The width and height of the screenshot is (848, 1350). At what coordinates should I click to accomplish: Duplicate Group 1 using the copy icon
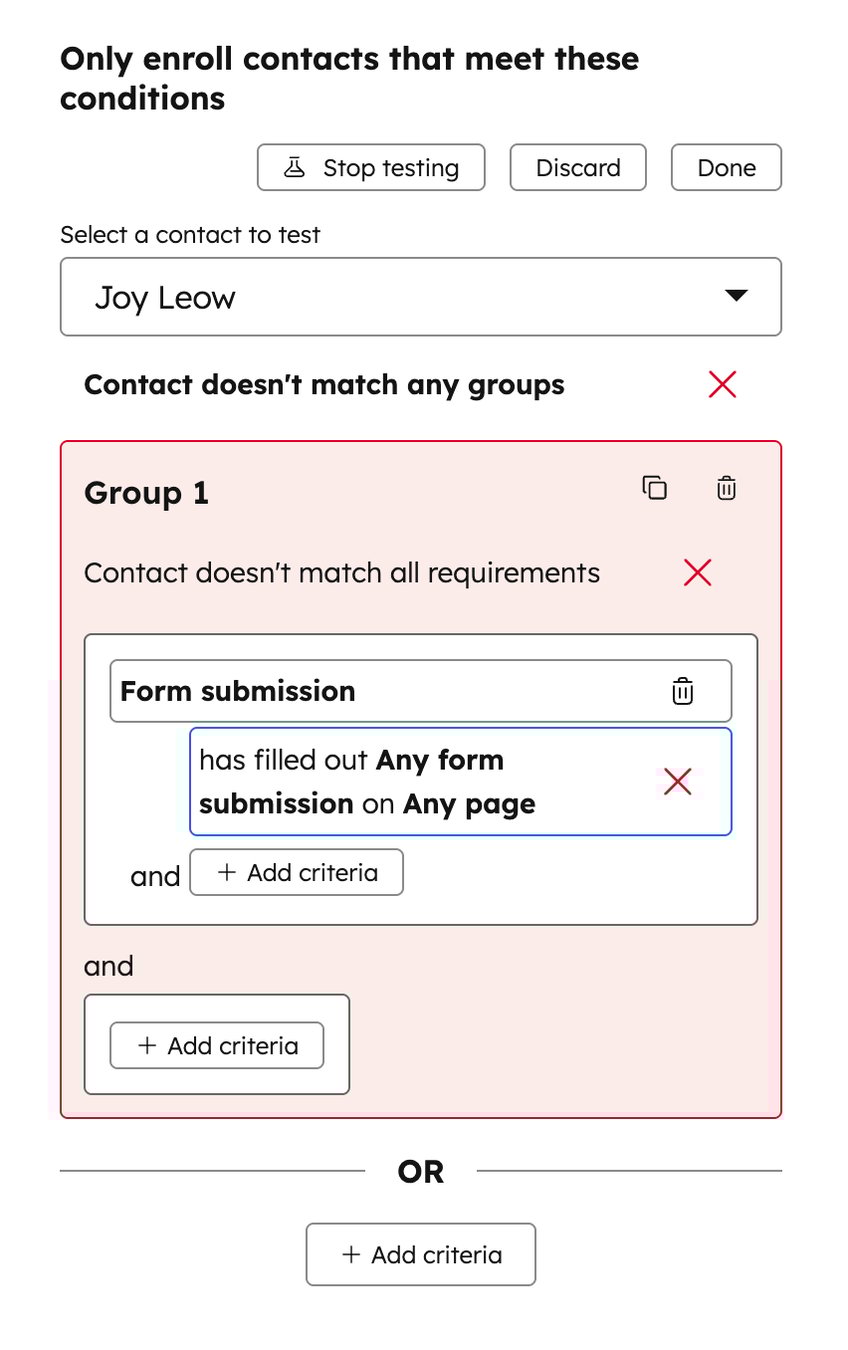(x=655, y=489)
